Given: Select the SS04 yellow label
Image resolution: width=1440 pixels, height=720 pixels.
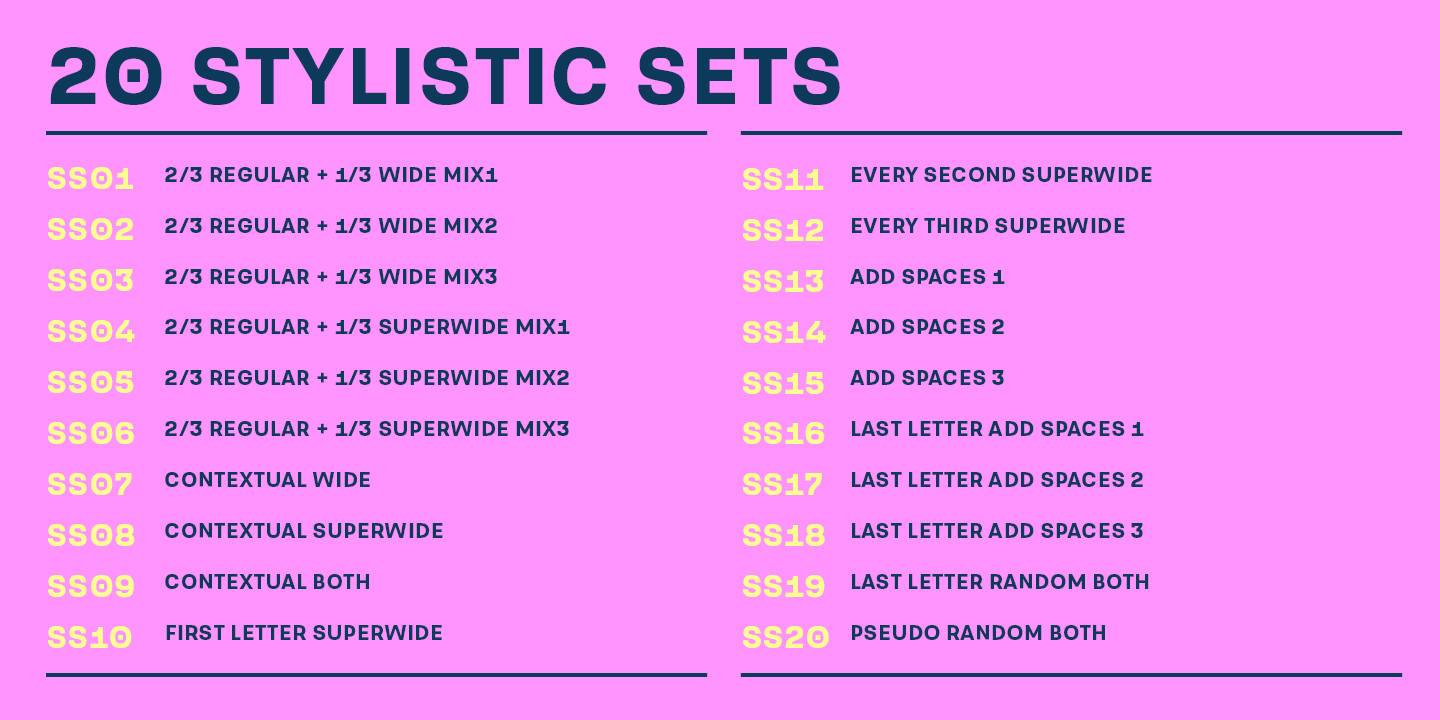Looking at the screenshot, I should click(91, 332).
